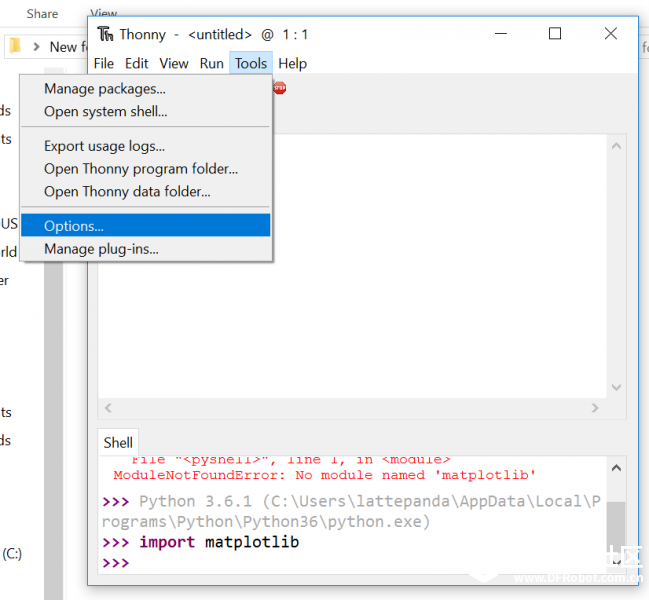Click editor vertical scrollbar down arrow

(616, 387)
